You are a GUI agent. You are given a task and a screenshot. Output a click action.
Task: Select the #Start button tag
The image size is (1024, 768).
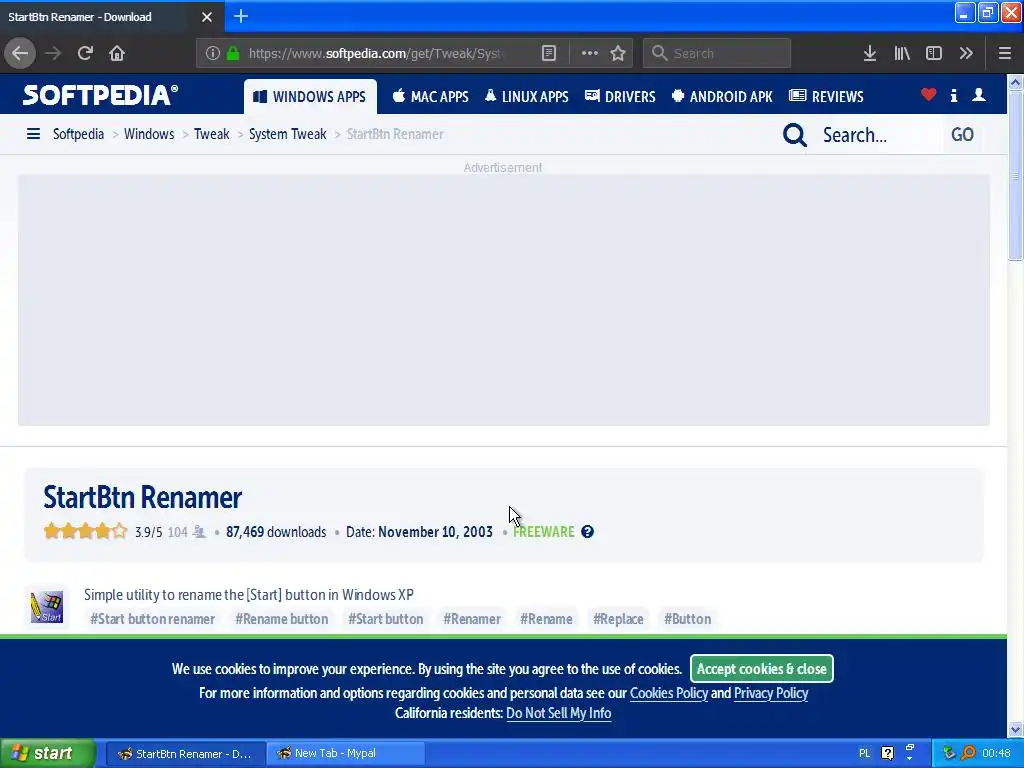coord(385,618)
